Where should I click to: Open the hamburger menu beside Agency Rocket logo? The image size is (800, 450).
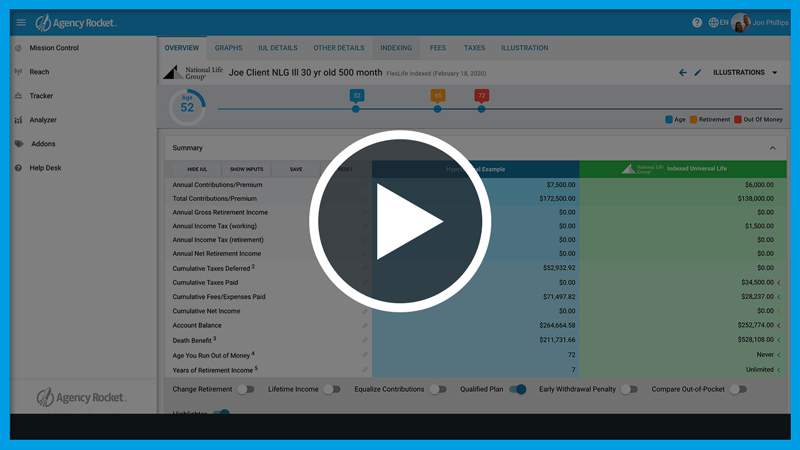[x=21, y=23]
